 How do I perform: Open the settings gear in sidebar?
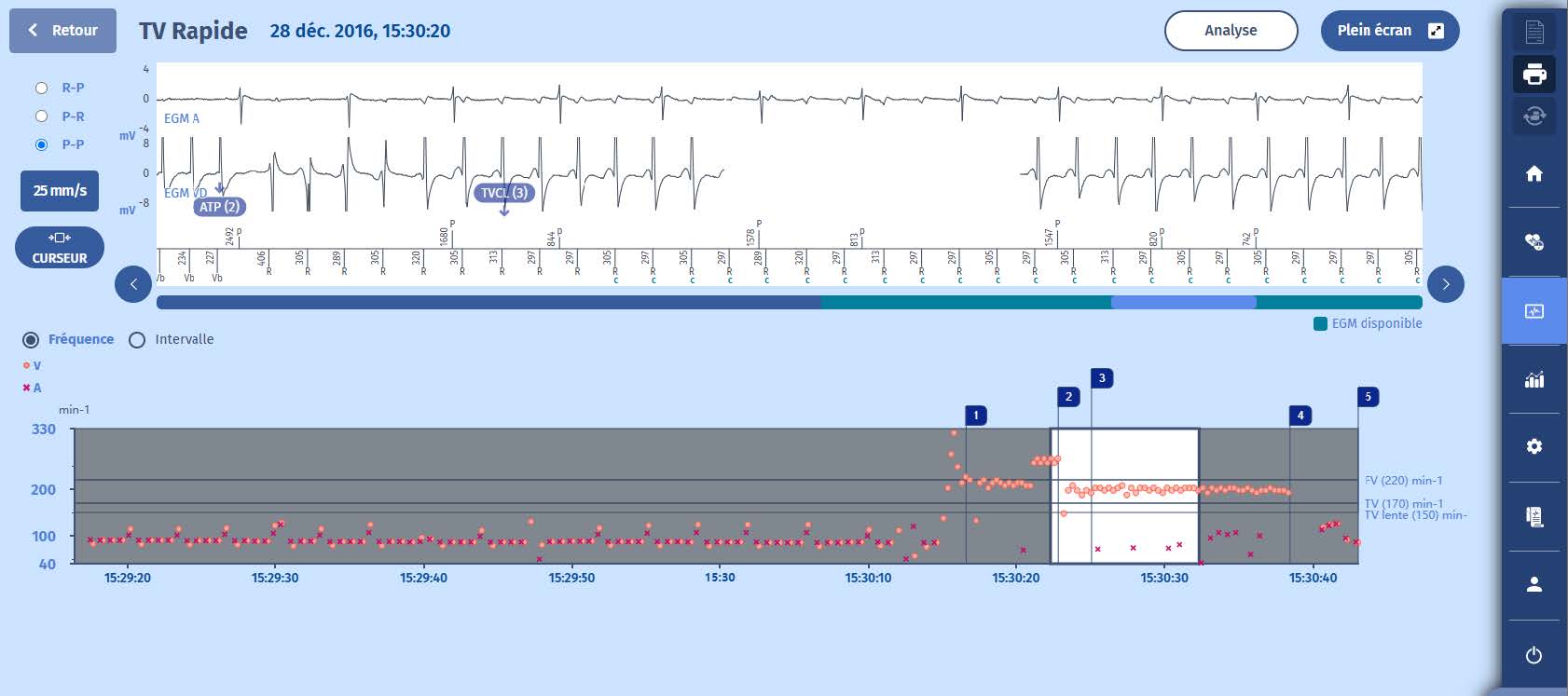coord(1534,447)
